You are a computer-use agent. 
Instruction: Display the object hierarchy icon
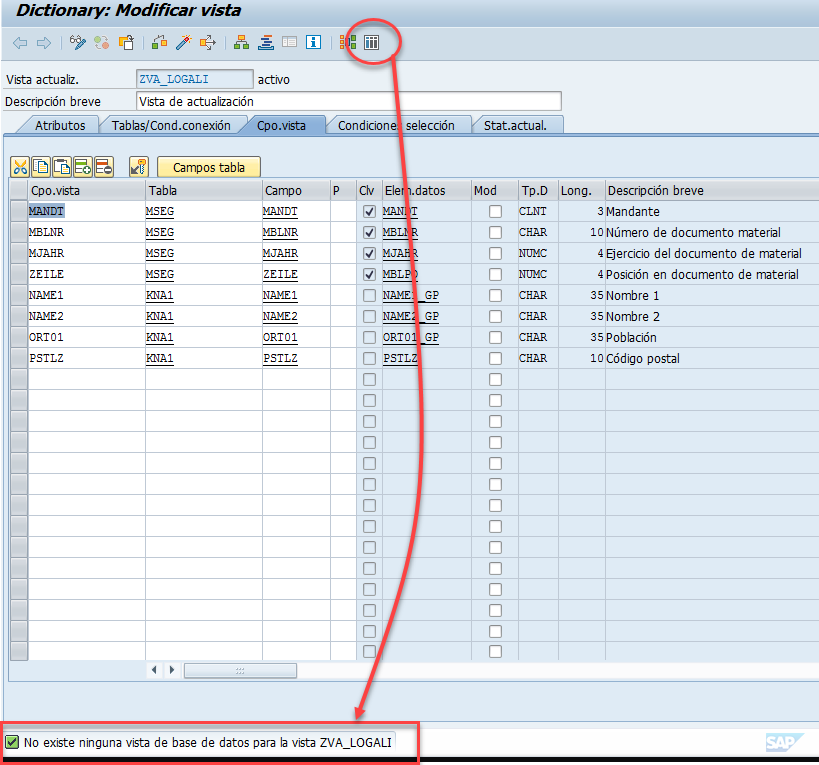click(x=241, y=42)
